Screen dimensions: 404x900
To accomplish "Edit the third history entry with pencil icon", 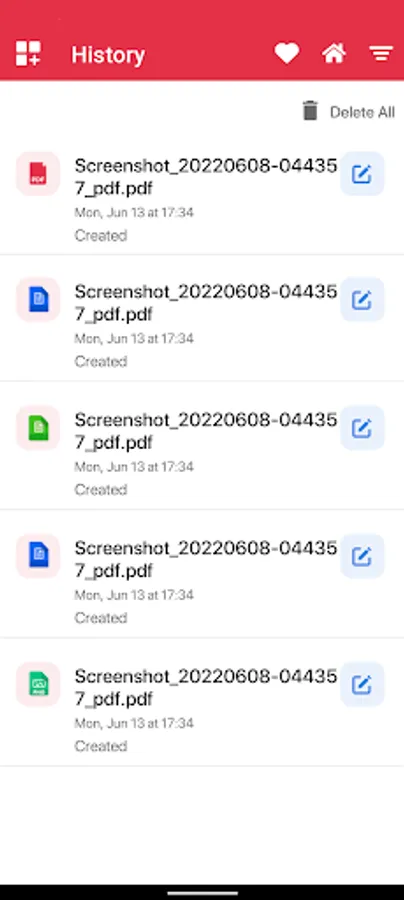I will click(x=362, y=428).
